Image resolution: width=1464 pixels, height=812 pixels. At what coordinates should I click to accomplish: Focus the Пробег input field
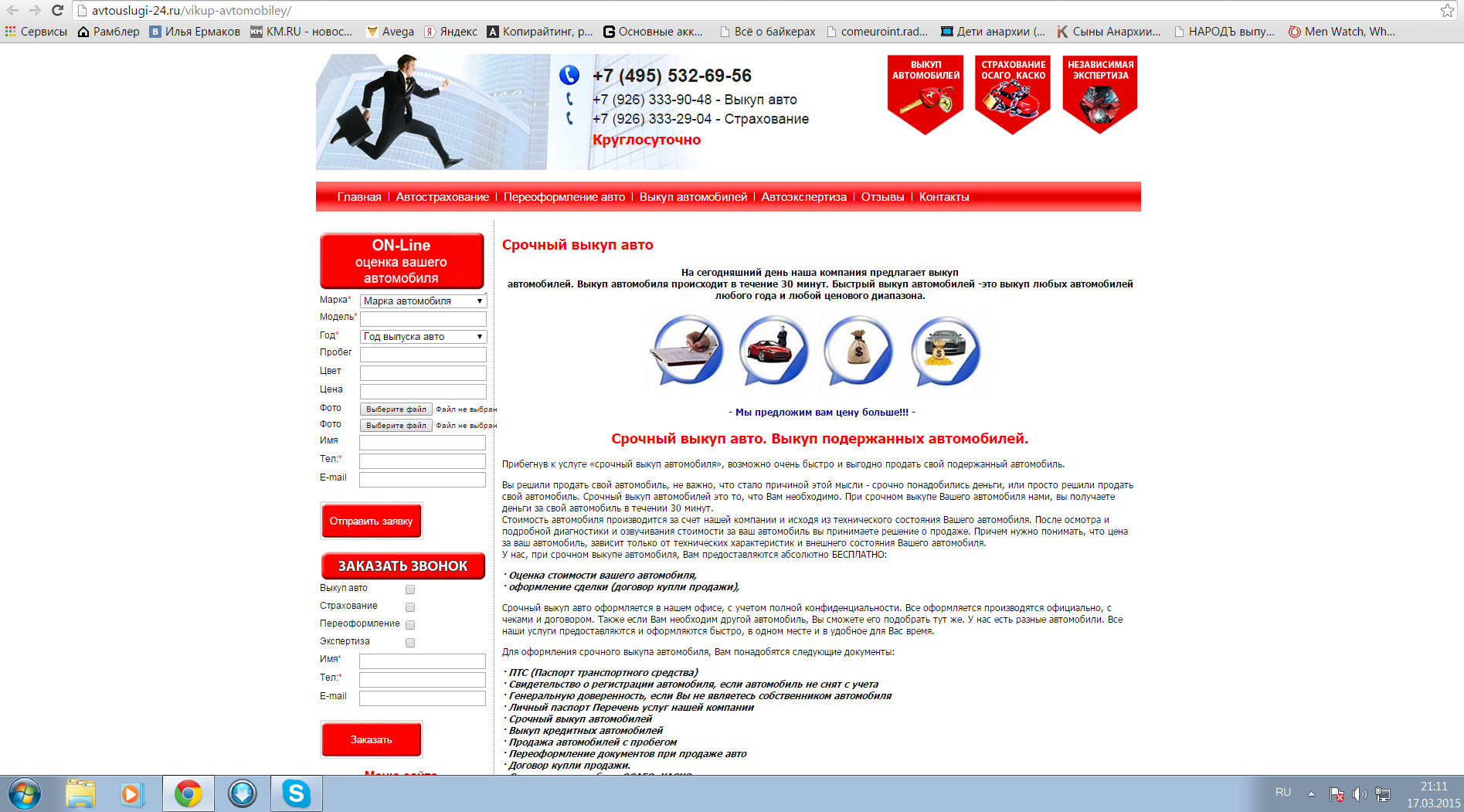pos(423,355)
